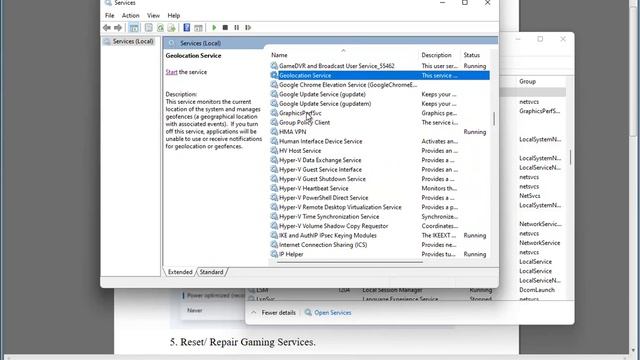The width and height of the screenshot is (640, 360).
Task: Toggle the Show/Hide Action Pane icon
Action: [x=198, y=28]
